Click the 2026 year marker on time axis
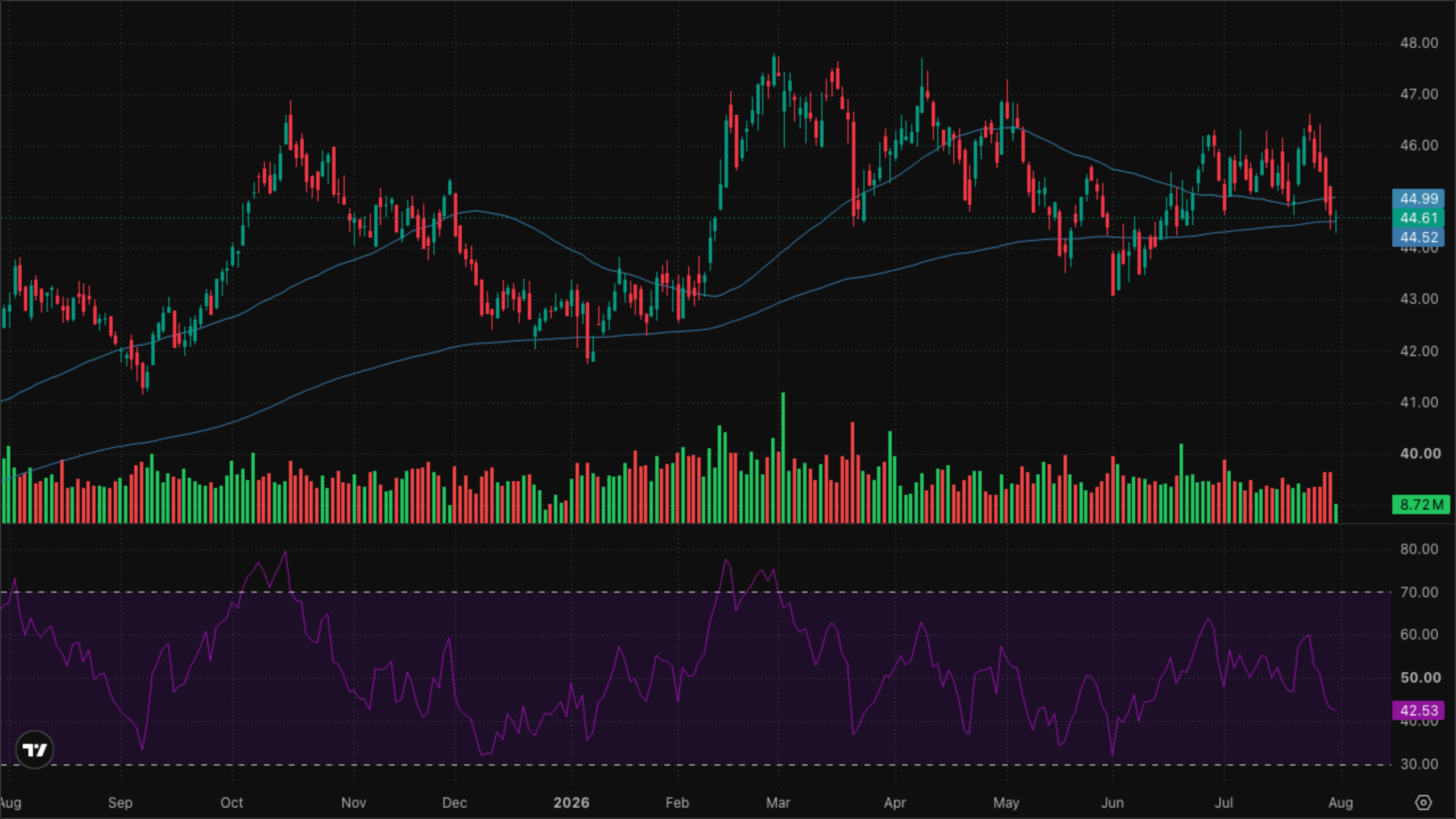This screenshot has height=819, width=1456. point(571,803)
